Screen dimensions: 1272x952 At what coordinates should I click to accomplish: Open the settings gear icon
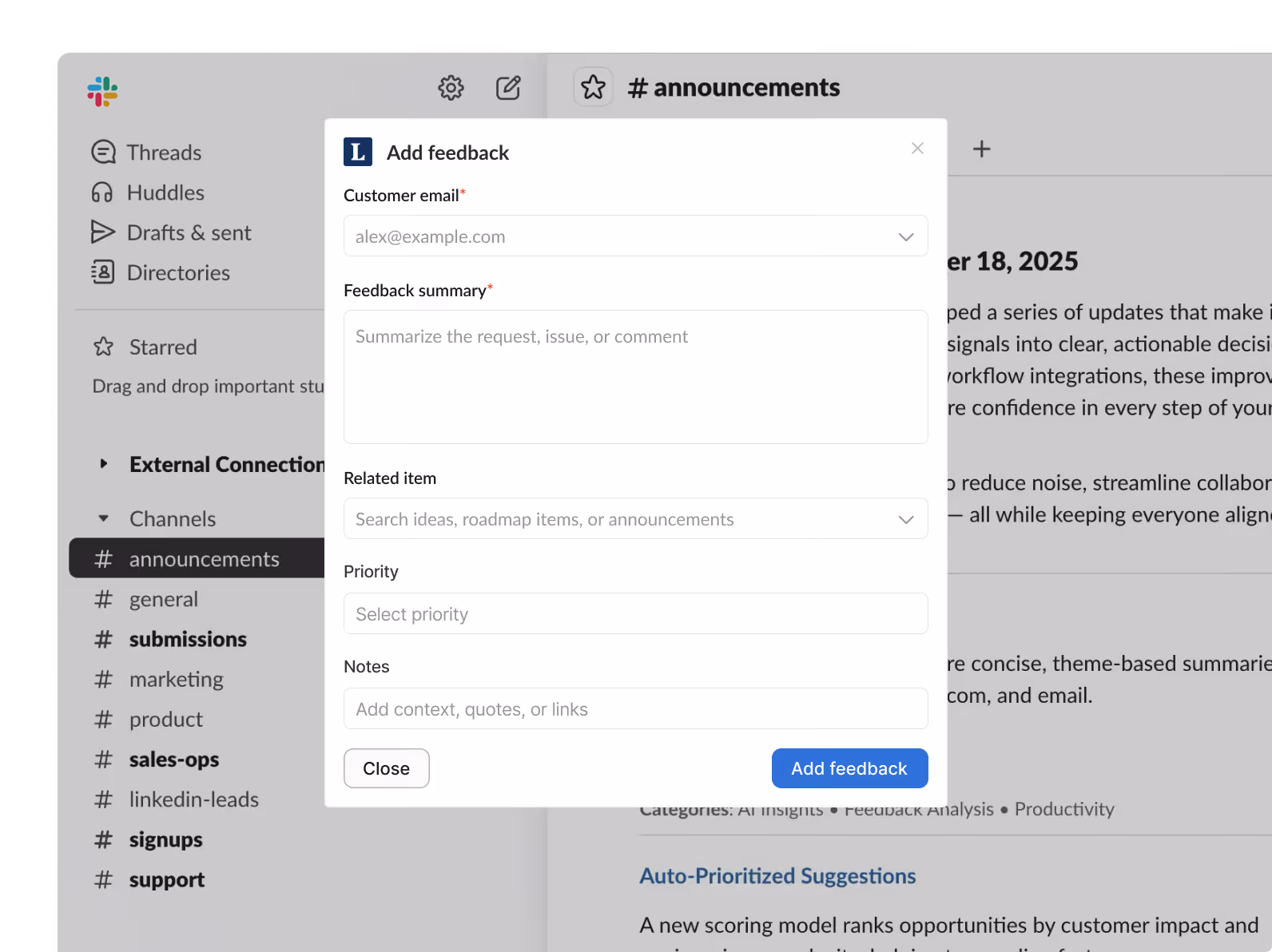pos(451,88)
